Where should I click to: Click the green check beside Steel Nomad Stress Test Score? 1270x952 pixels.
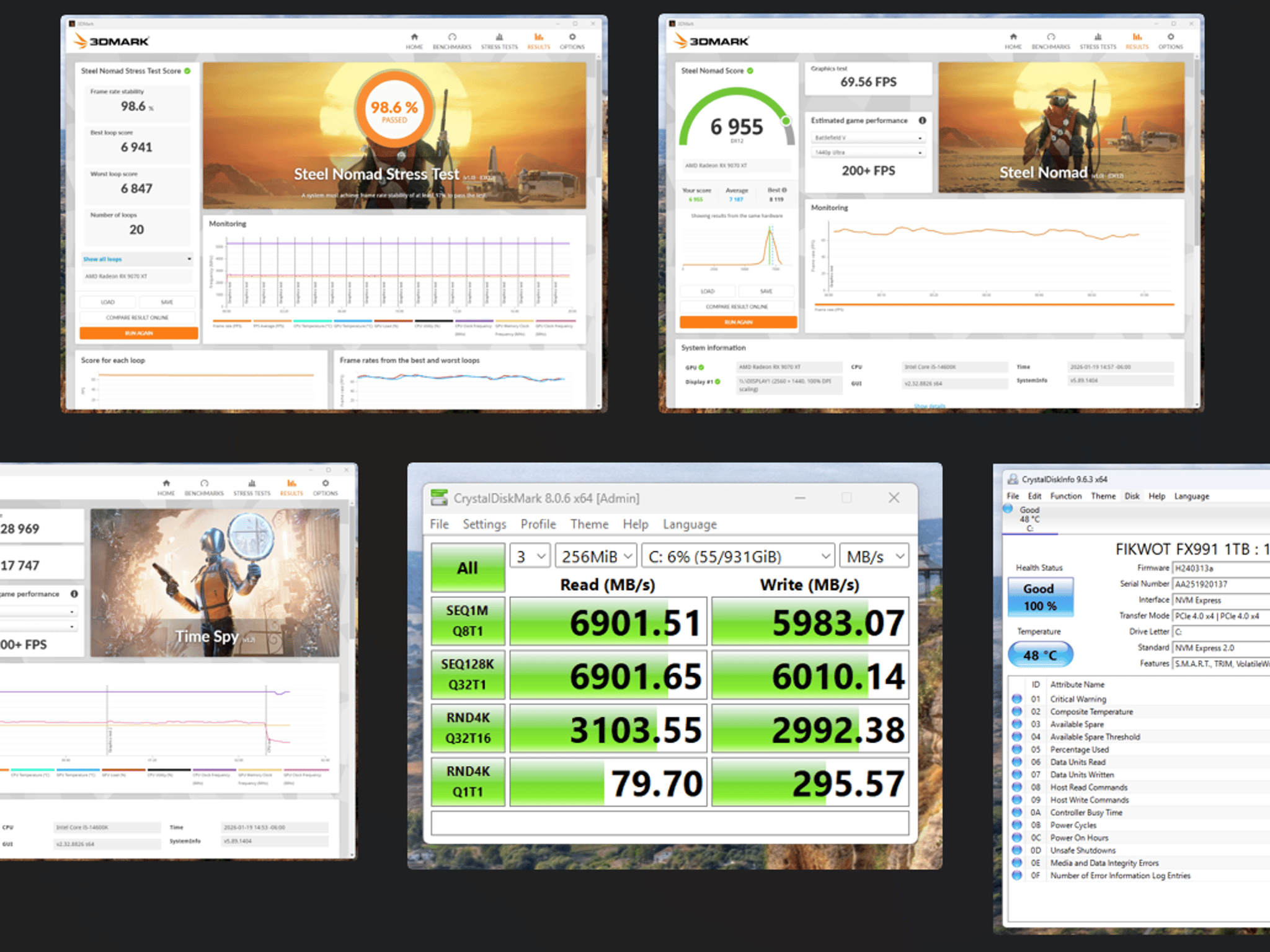[187, 71]
